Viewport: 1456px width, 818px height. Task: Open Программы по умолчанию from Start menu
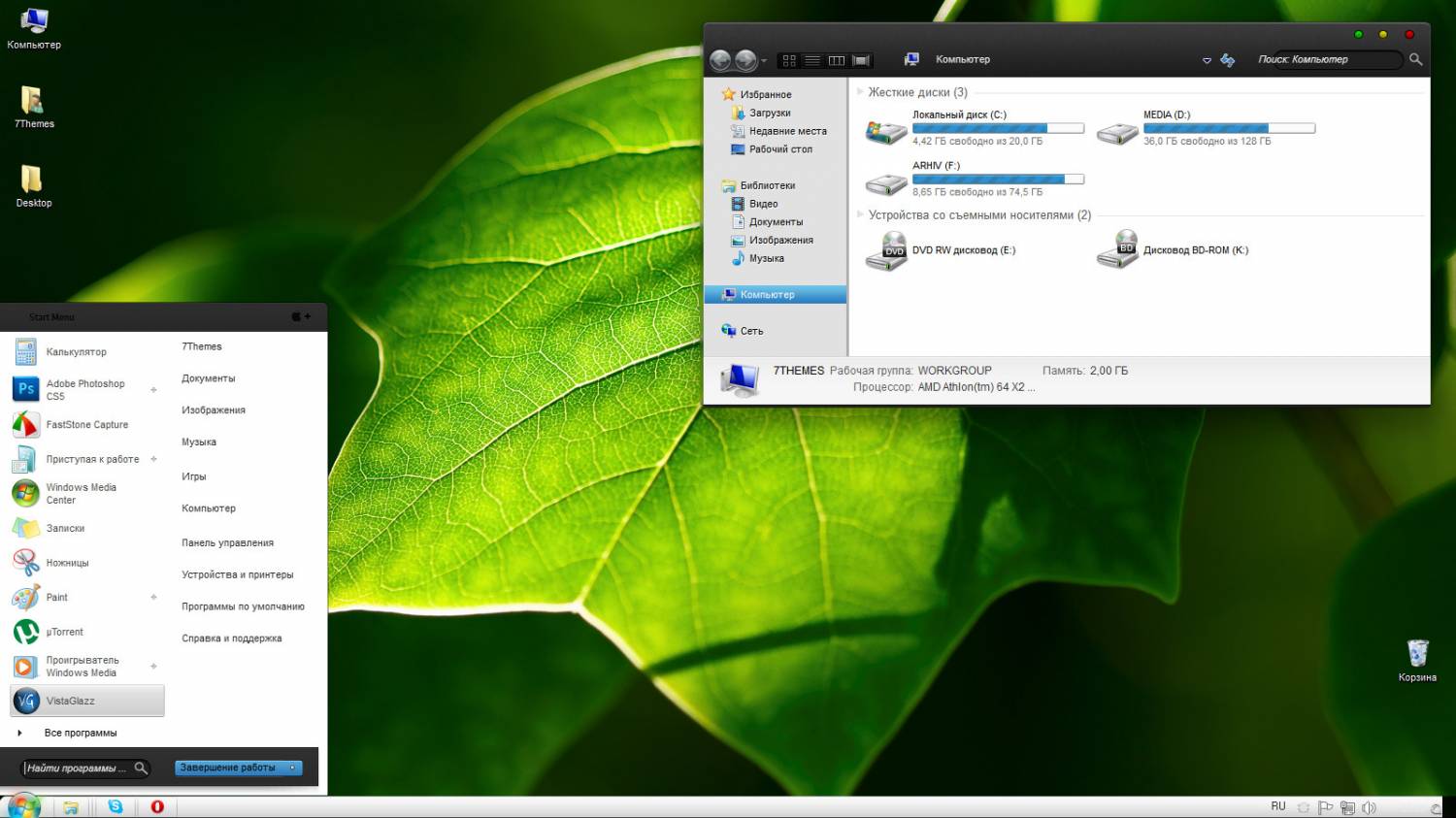coord(243,607)
